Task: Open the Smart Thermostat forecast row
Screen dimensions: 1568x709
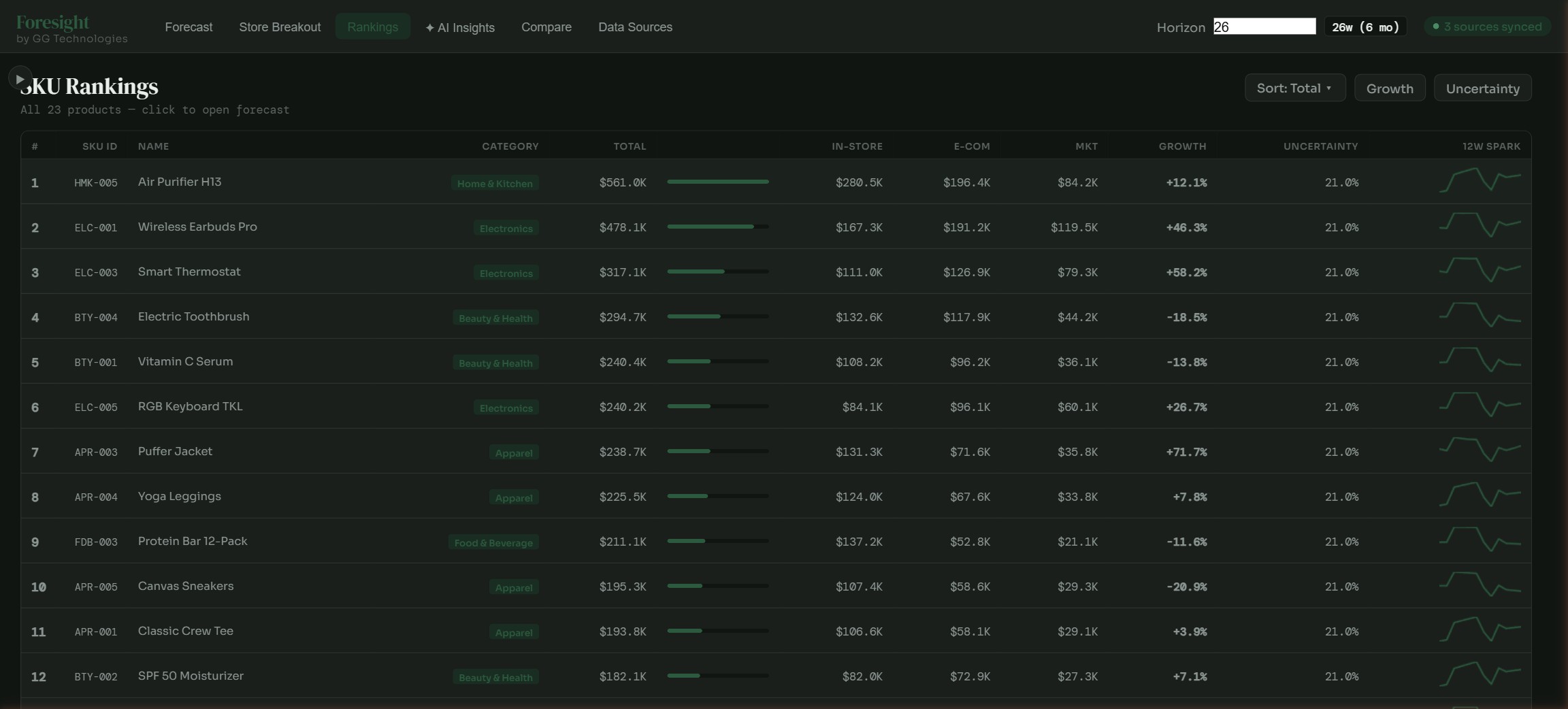Action: [x=189, y=272]
